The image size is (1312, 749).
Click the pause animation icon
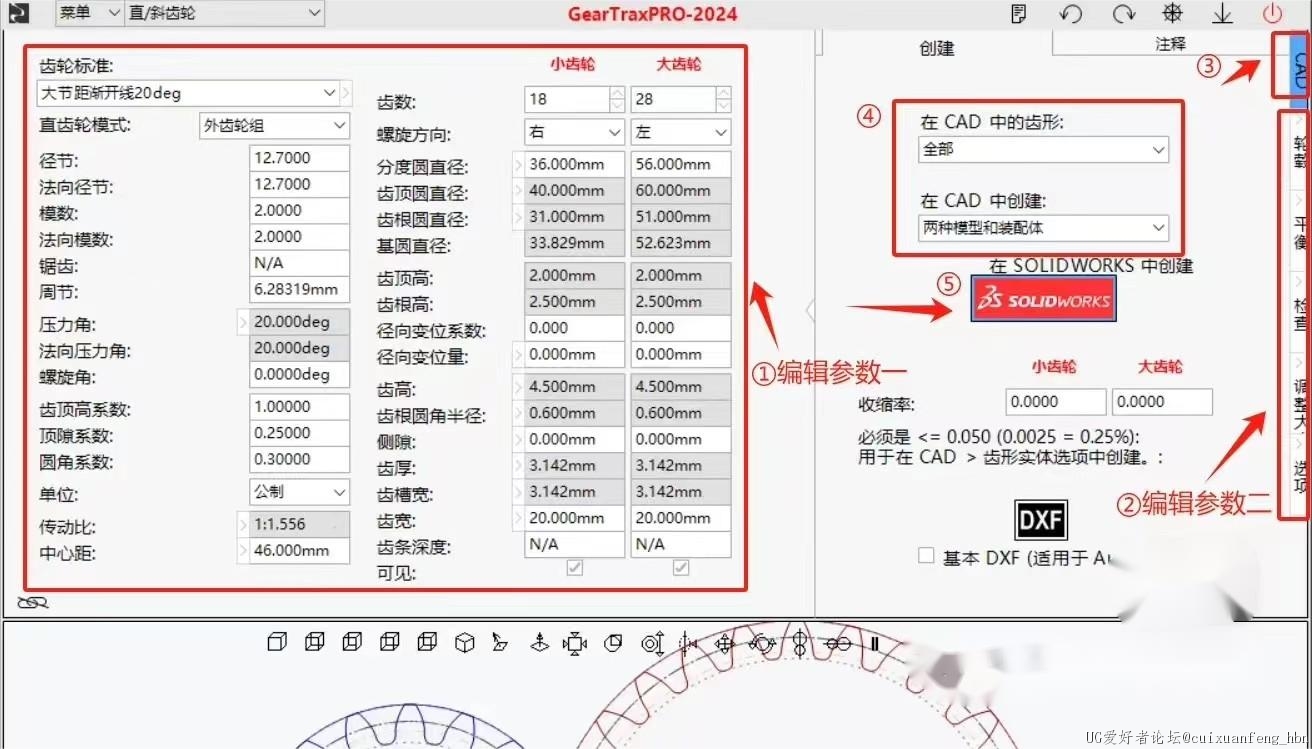pyautogui.click(x=875, y=643)
